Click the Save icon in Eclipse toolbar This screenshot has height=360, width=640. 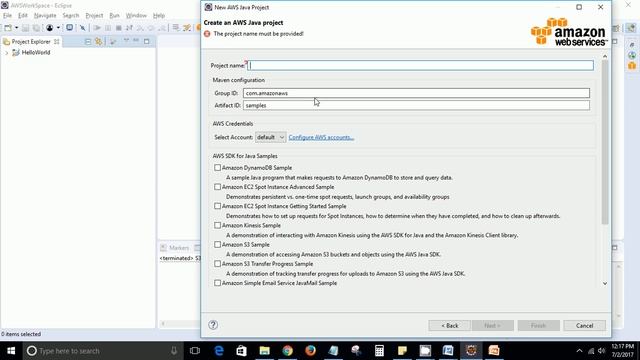coord(25,28)
